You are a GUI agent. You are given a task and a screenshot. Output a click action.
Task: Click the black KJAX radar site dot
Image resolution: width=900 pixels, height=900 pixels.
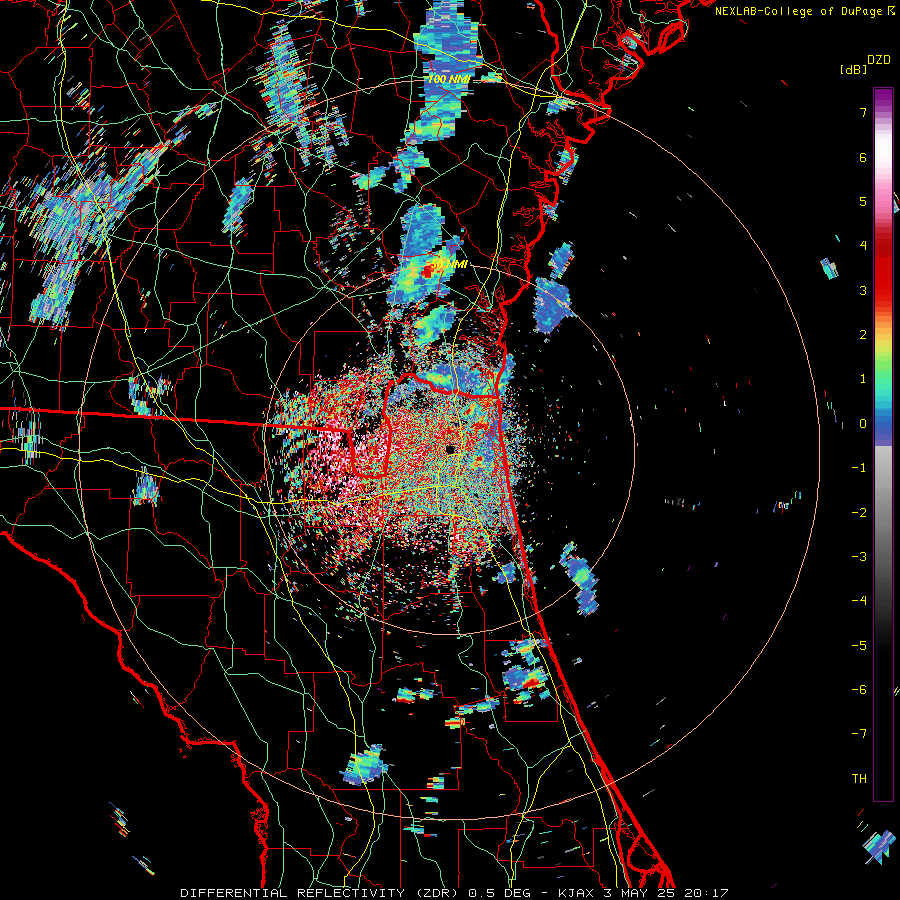[x=450, y=448]
